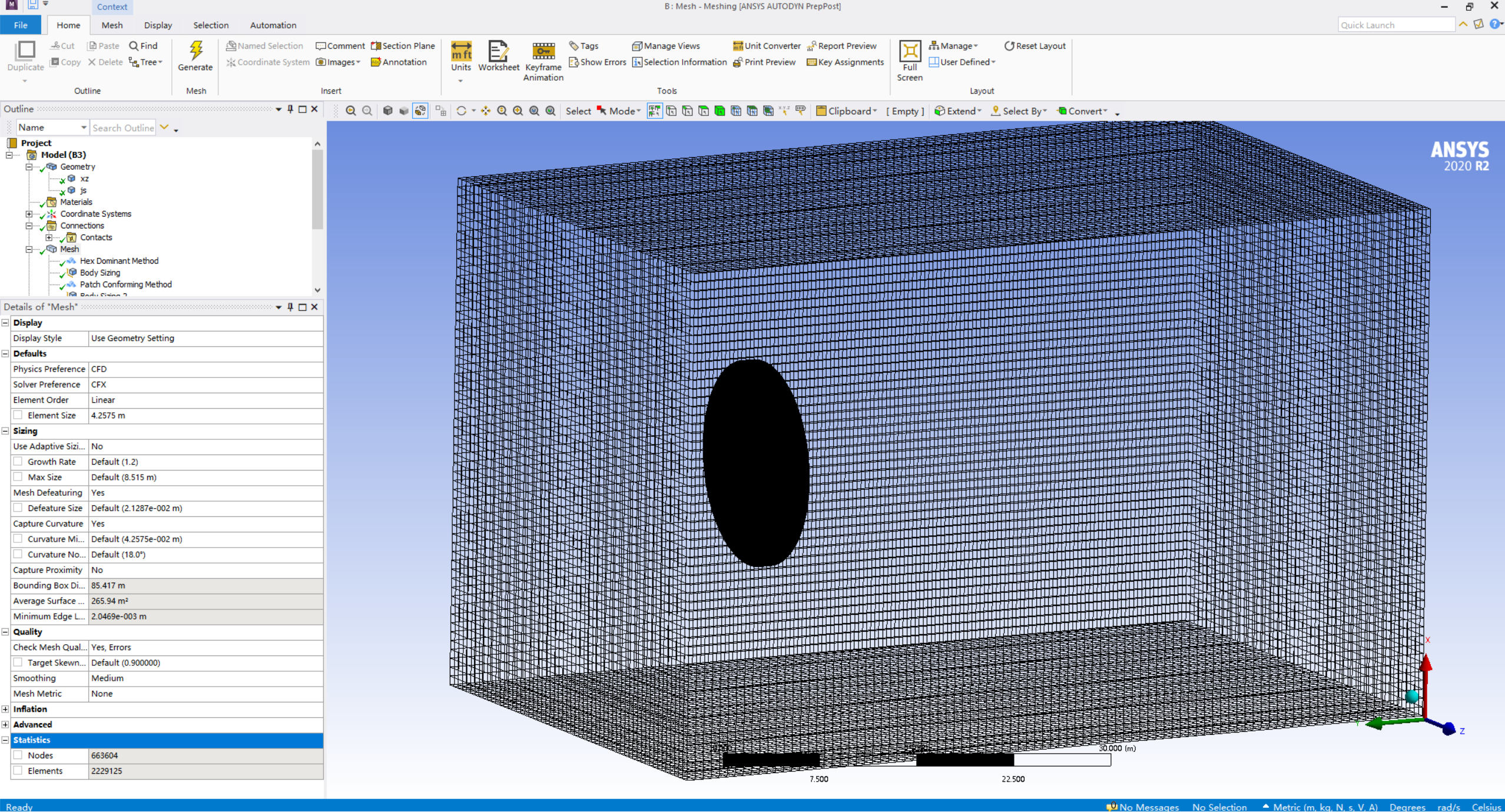
Task: Tick the Nodes statistics checkbox
Action: click(18, 755)
